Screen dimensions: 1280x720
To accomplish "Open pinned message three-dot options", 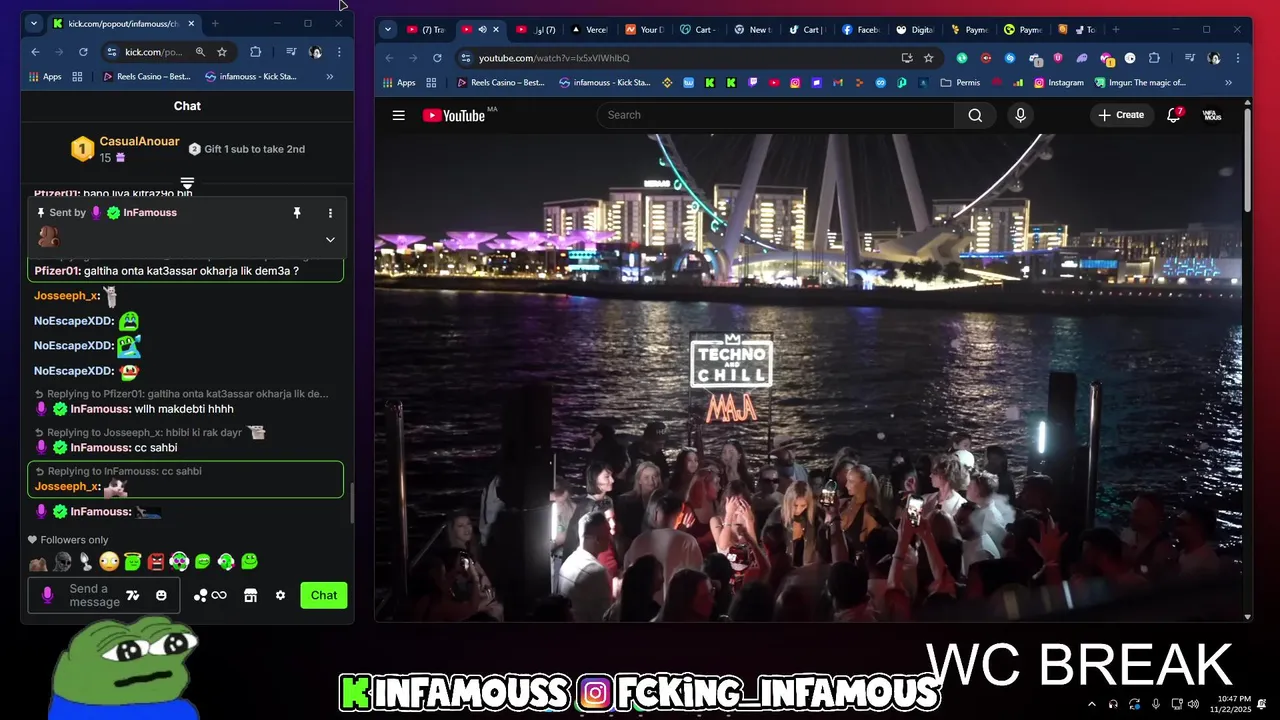I will point(330,213).
